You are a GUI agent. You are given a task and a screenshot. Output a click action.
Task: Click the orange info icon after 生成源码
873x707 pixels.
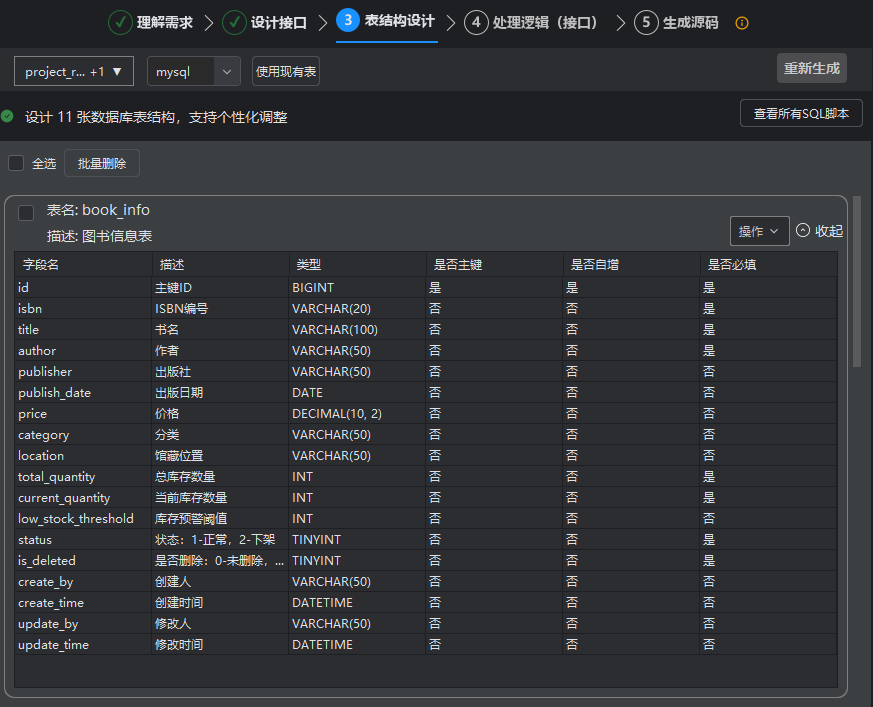pos(742,23)
